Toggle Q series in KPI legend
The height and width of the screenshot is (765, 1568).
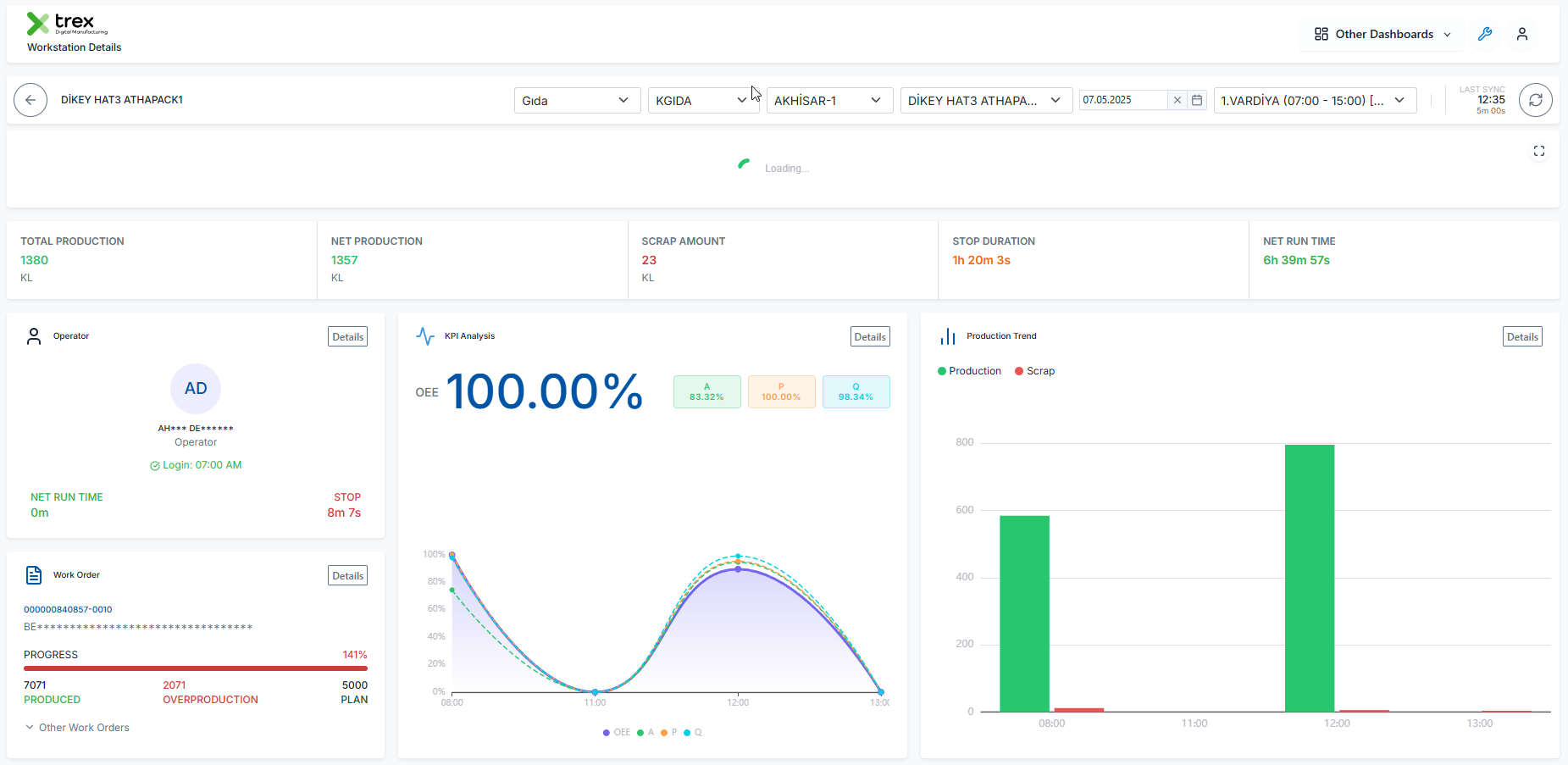[693, 733]
